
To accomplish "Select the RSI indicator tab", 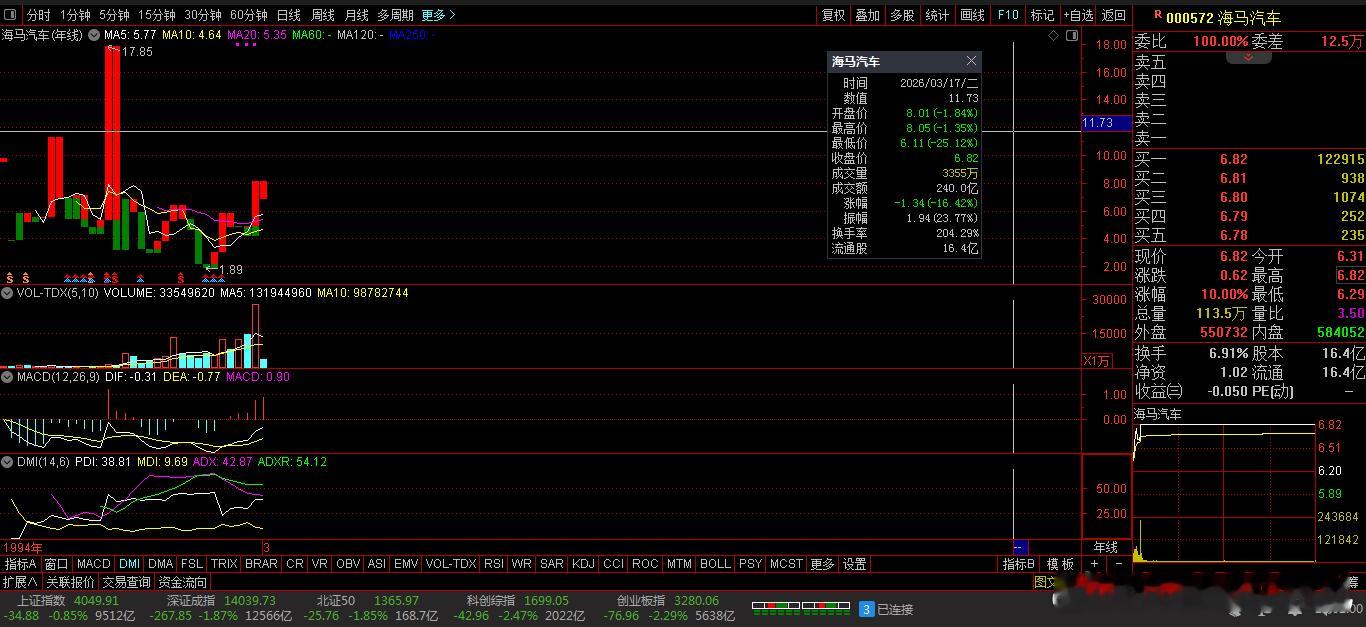I will click(x=494, y=564).
